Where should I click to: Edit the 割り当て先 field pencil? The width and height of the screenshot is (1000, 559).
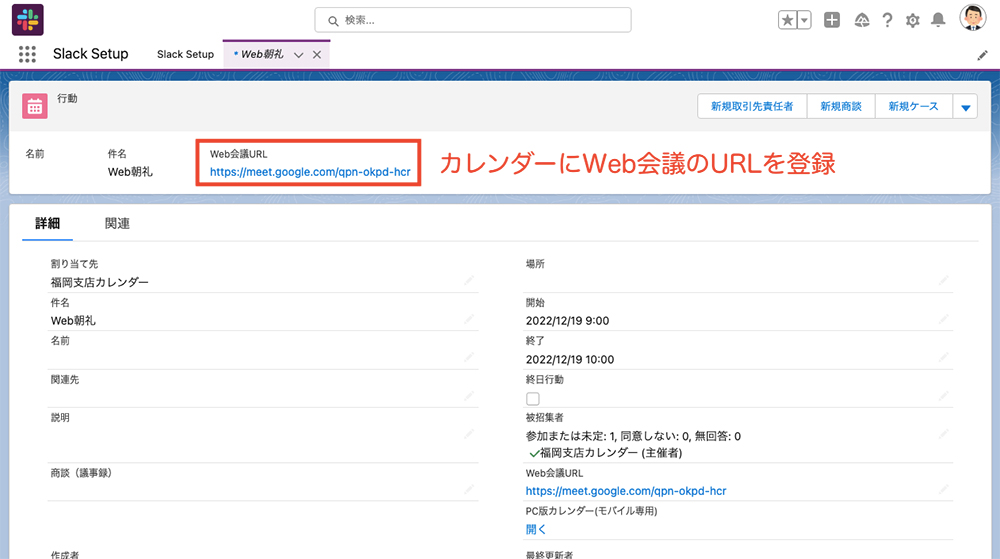(469, 280)
